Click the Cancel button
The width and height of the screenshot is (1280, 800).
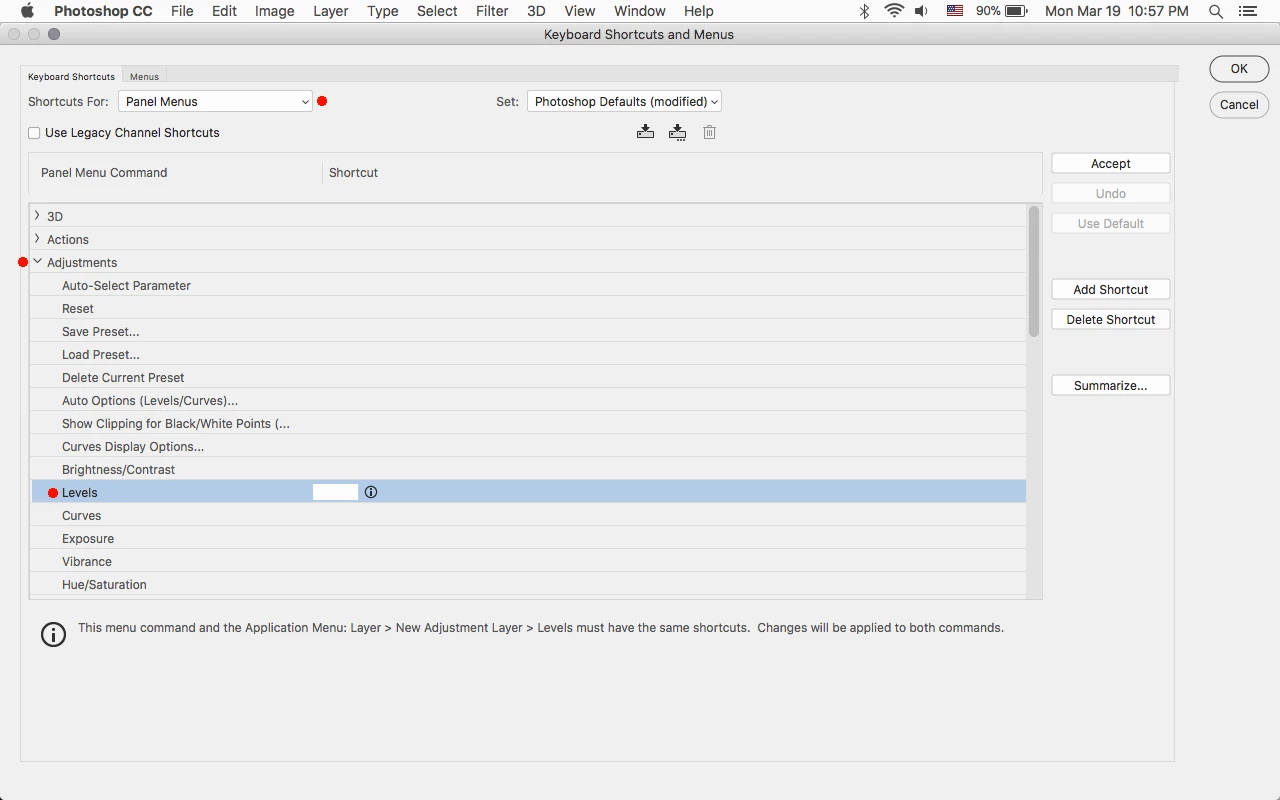coord(1239,104)
